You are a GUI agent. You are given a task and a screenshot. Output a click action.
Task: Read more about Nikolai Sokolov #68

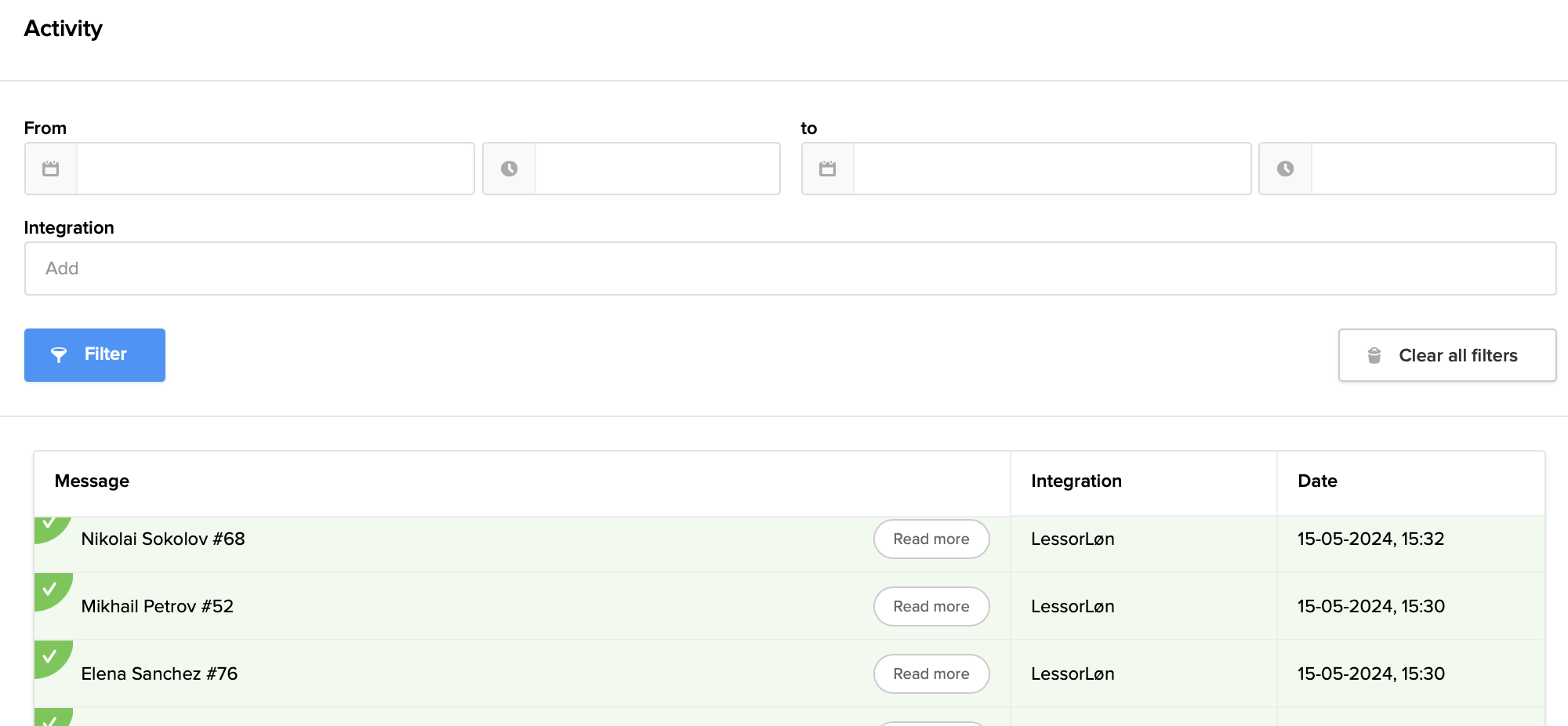(931, 539)
